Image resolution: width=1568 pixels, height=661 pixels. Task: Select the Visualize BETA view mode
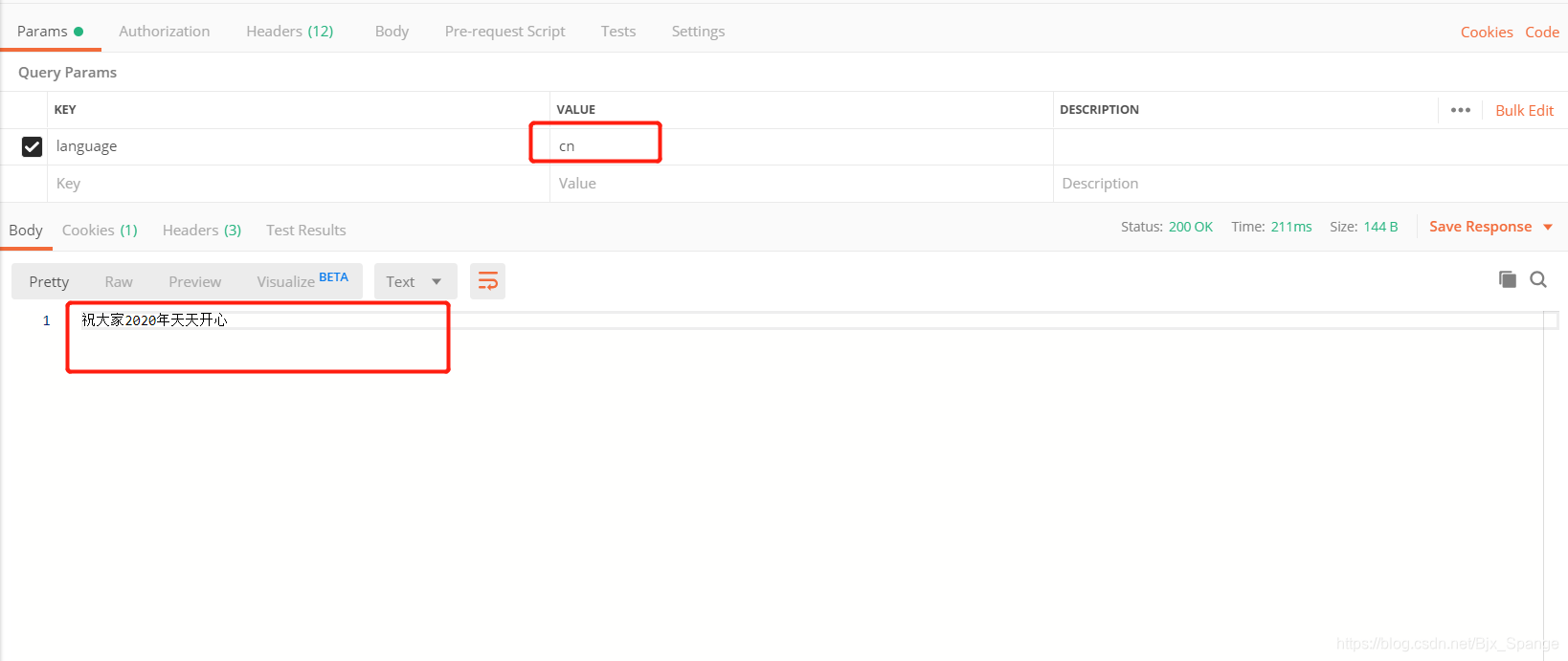302,281
